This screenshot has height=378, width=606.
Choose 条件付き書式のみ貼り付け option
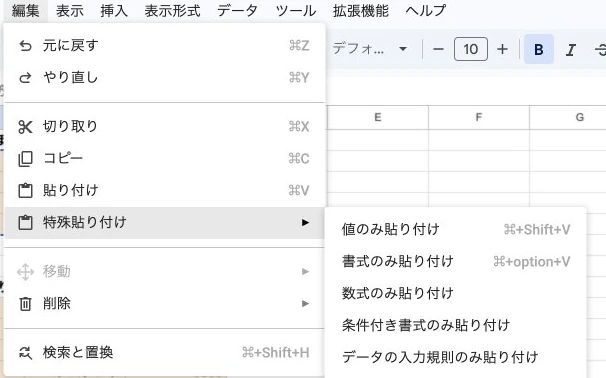456,325
